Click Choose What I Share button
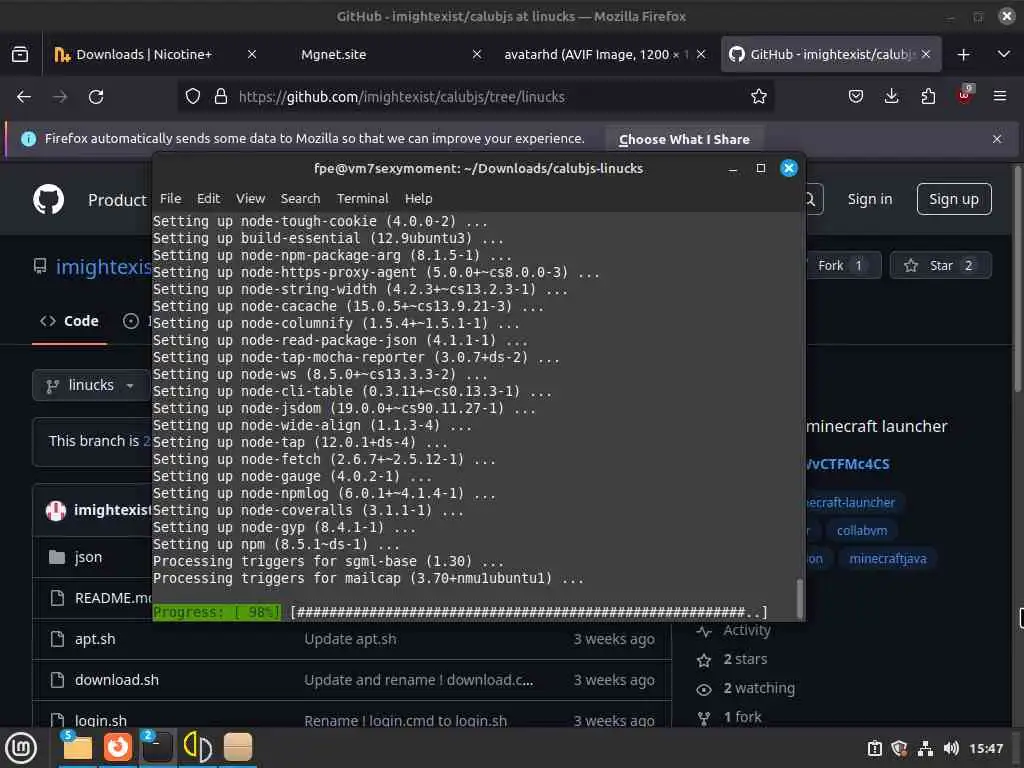The image size is (1024, 768). point(684,139)
